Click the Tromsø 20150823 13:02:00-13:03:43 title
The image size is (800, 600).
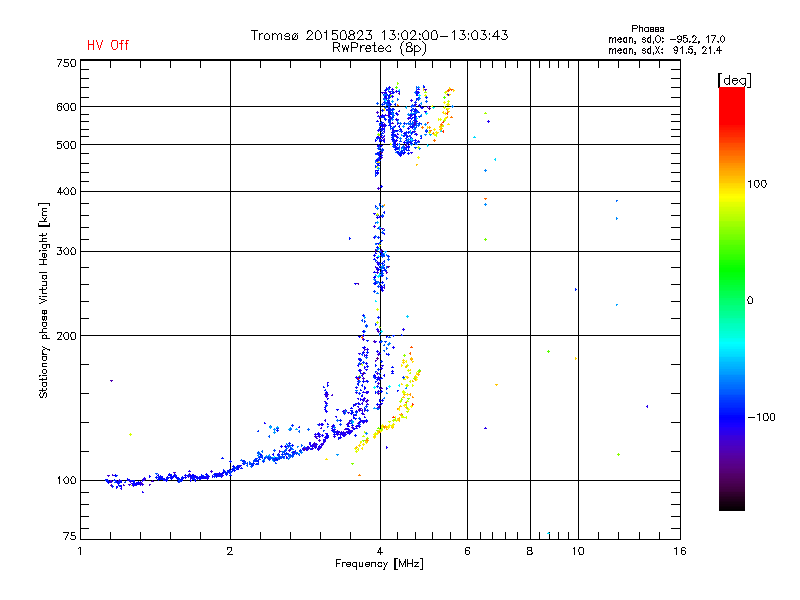(379, 35)
